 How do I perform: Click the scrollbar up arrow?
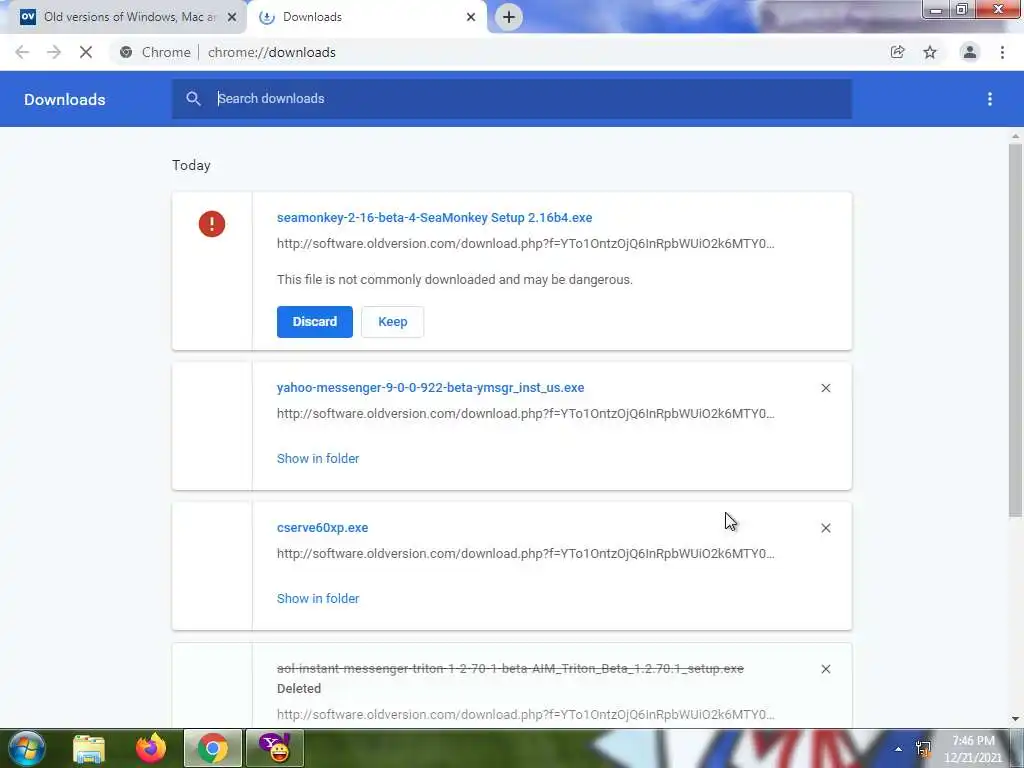click(1015, 136)
